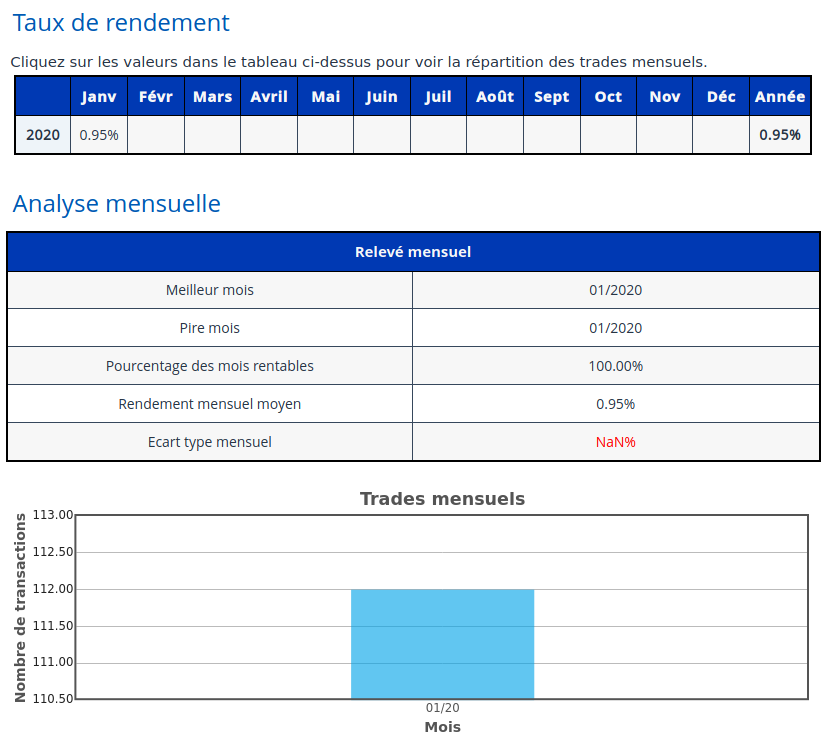The width and height of the screenshot is (833, 752).
Task: Click the Mars column header
Action: coord(212,97)
